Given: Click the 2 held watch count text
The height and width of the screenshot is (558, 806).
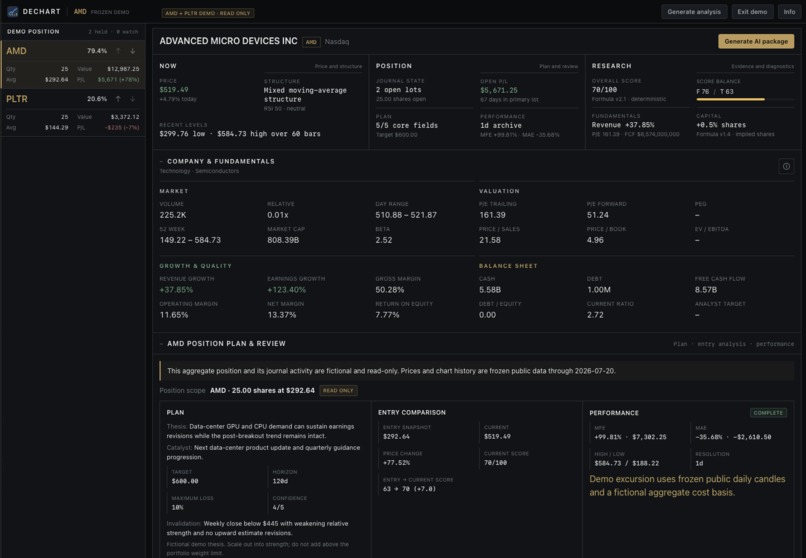Looking at the screenshot, I should click(113, 32).
